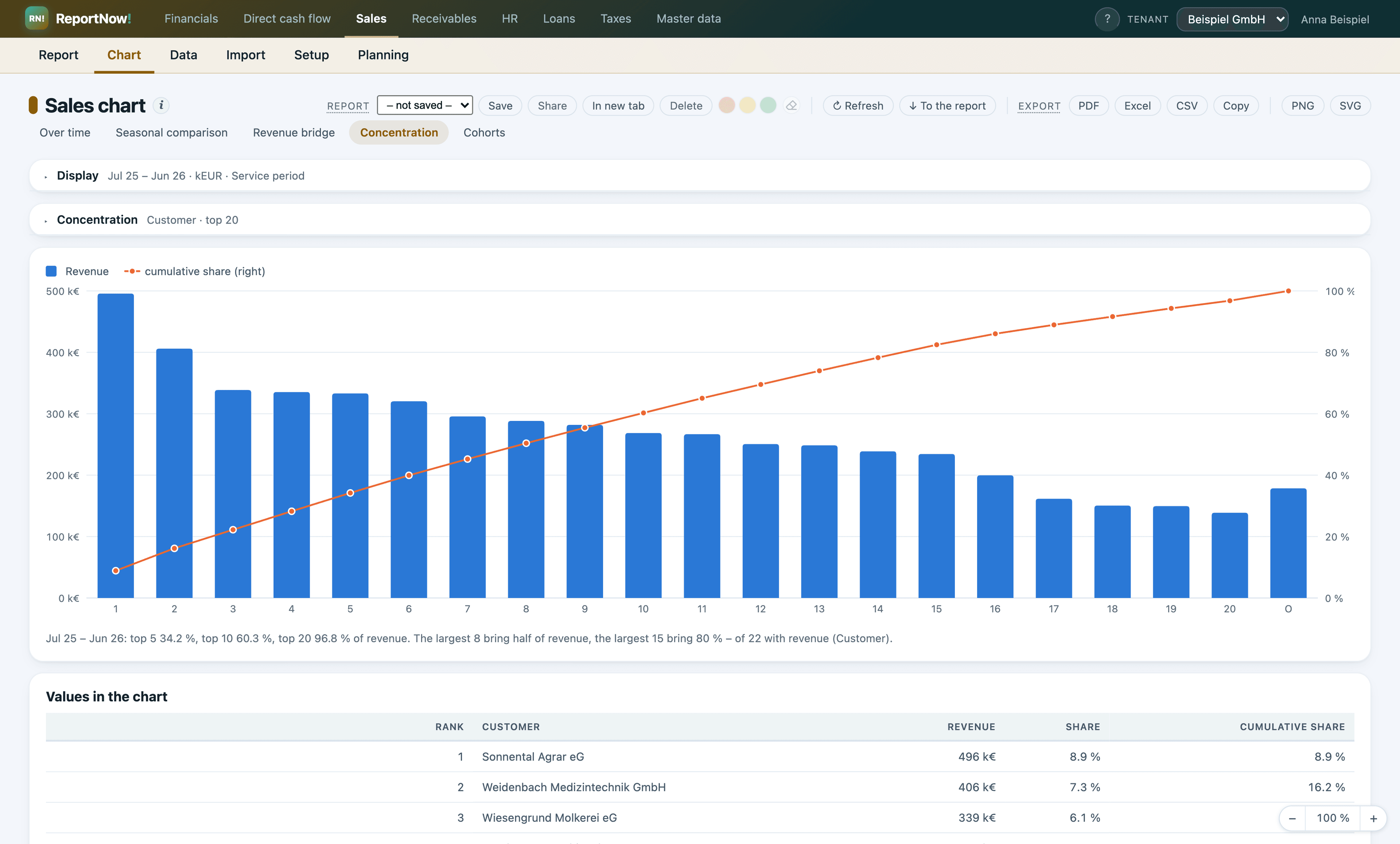Select the Seasonal comparison view
This screenshot has width=1400, height=844.
coord(172,132)
